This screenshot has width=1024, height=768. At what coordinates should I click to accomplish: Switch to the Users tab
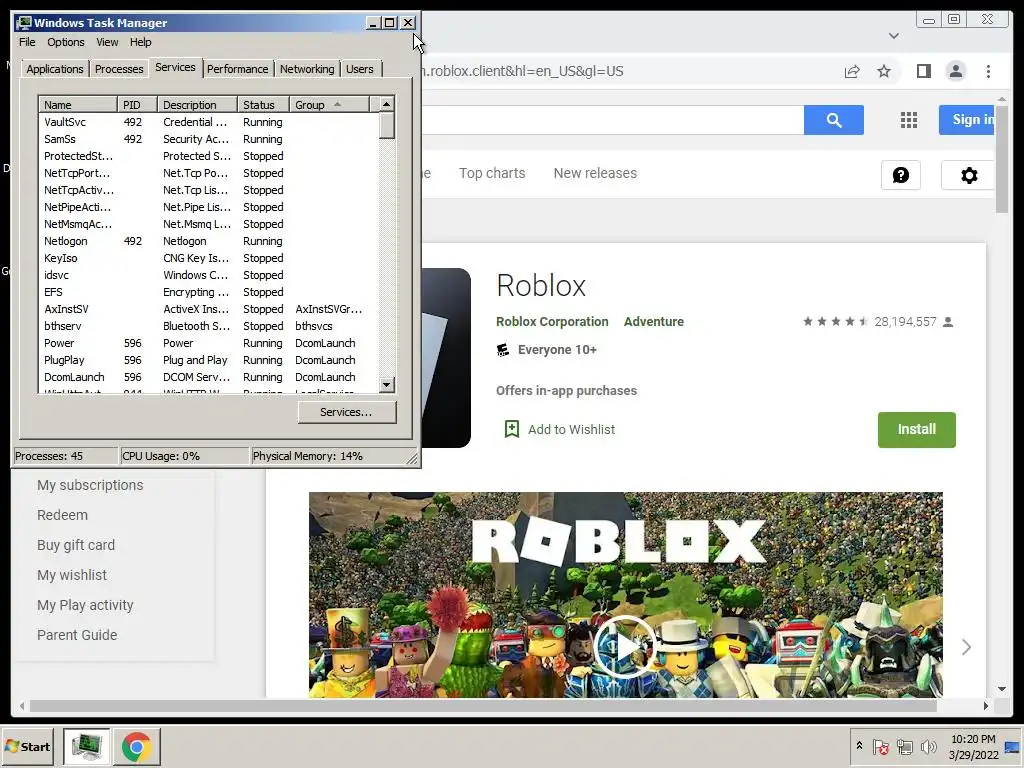(x=360, y=69)
